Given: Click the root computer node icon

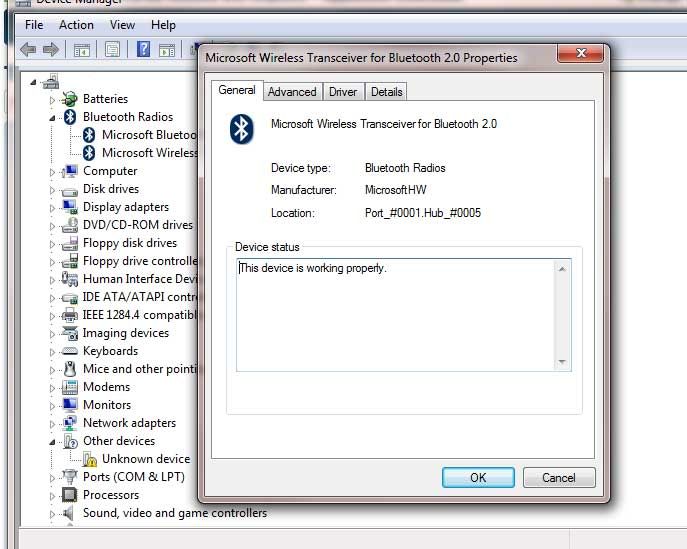Looking at the screenshot, I should pos(51,81).
